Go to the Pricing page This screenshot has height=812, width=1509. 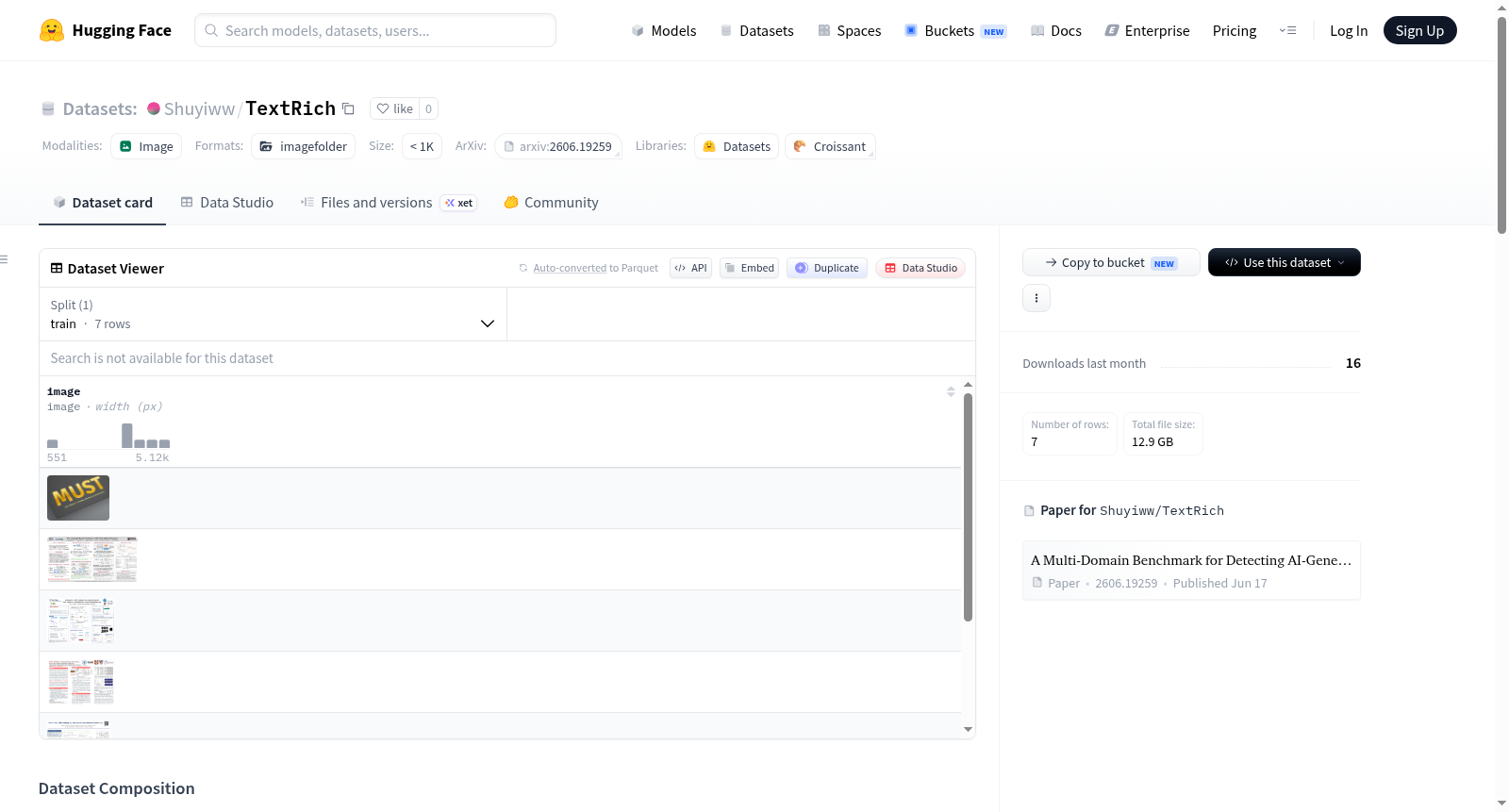coord(1235,30)
